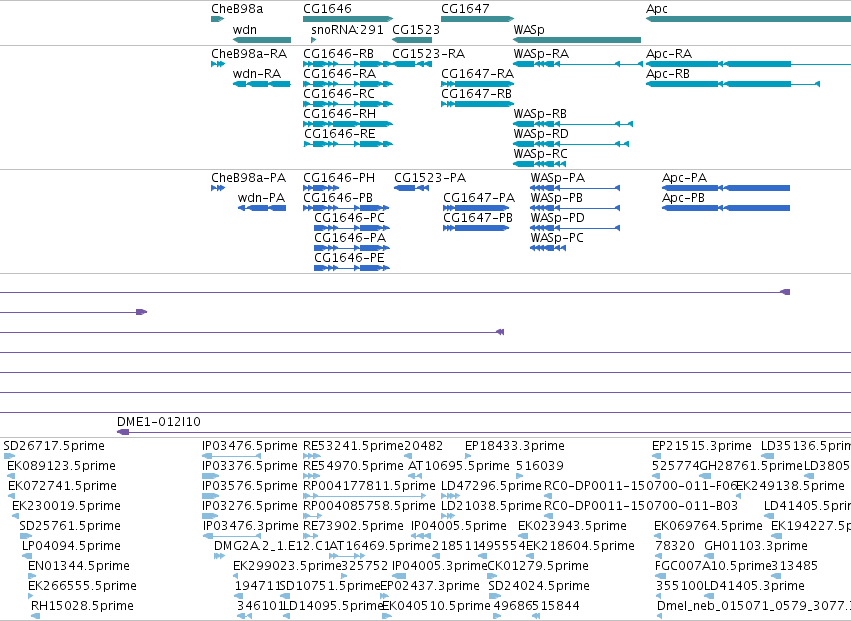Select protein WASp-PB

575,208
